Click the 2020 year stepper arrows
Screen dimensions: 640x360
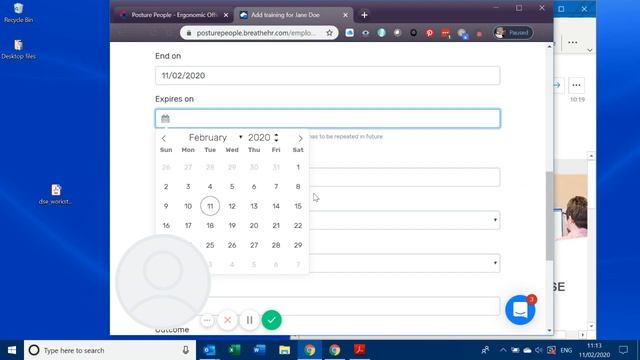[x=276, y=138]
